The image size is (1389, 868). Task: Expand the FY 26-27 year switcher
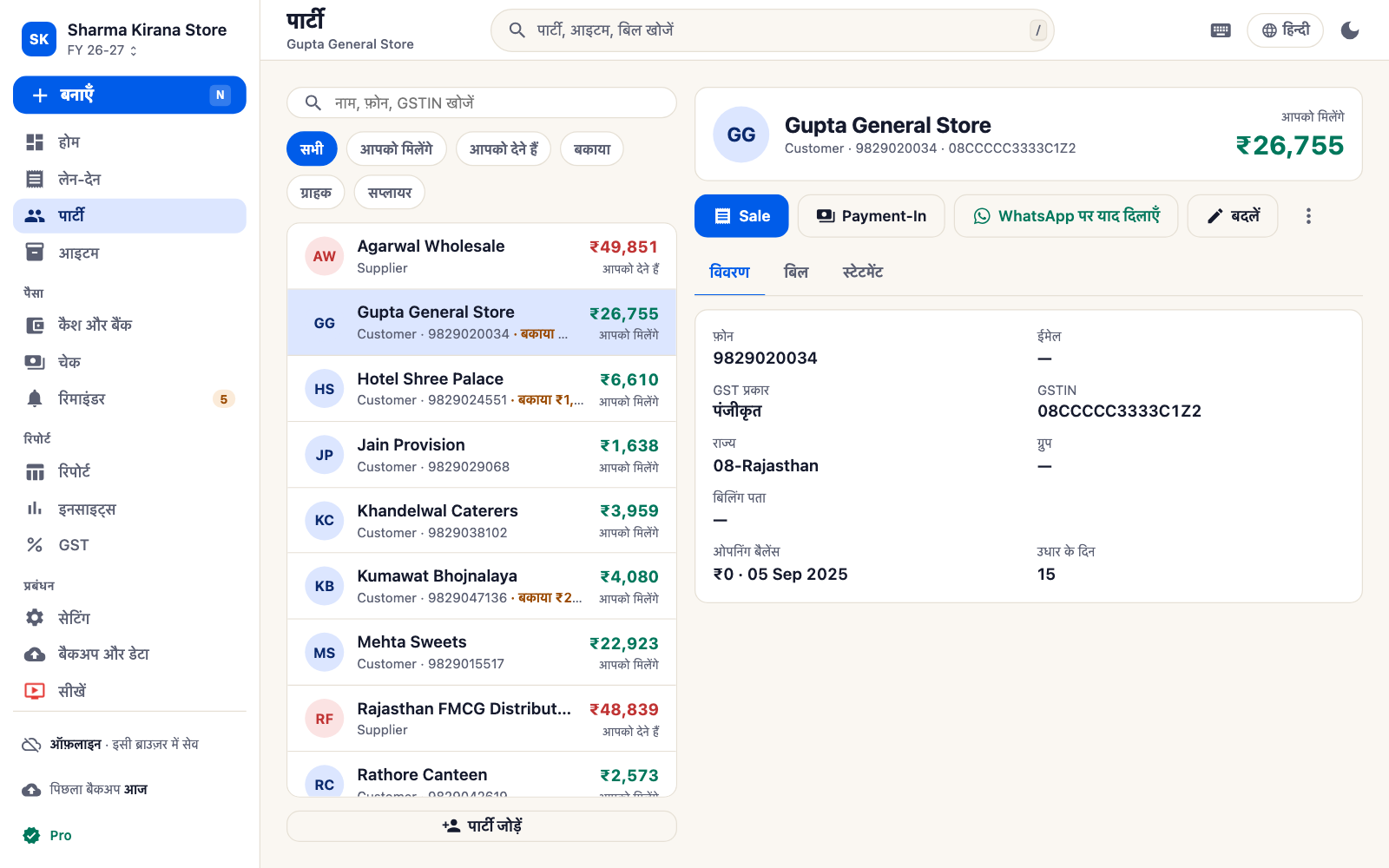point(102,50)
